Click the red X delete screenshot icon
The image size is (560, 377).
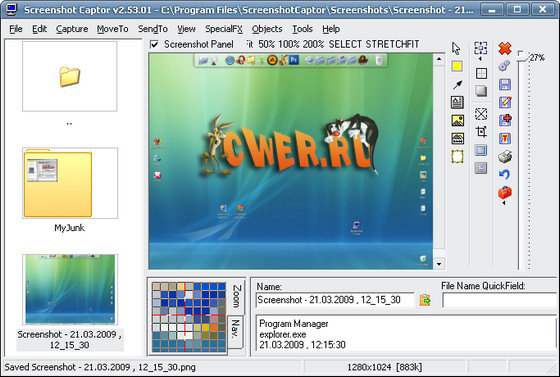point(505,48)
